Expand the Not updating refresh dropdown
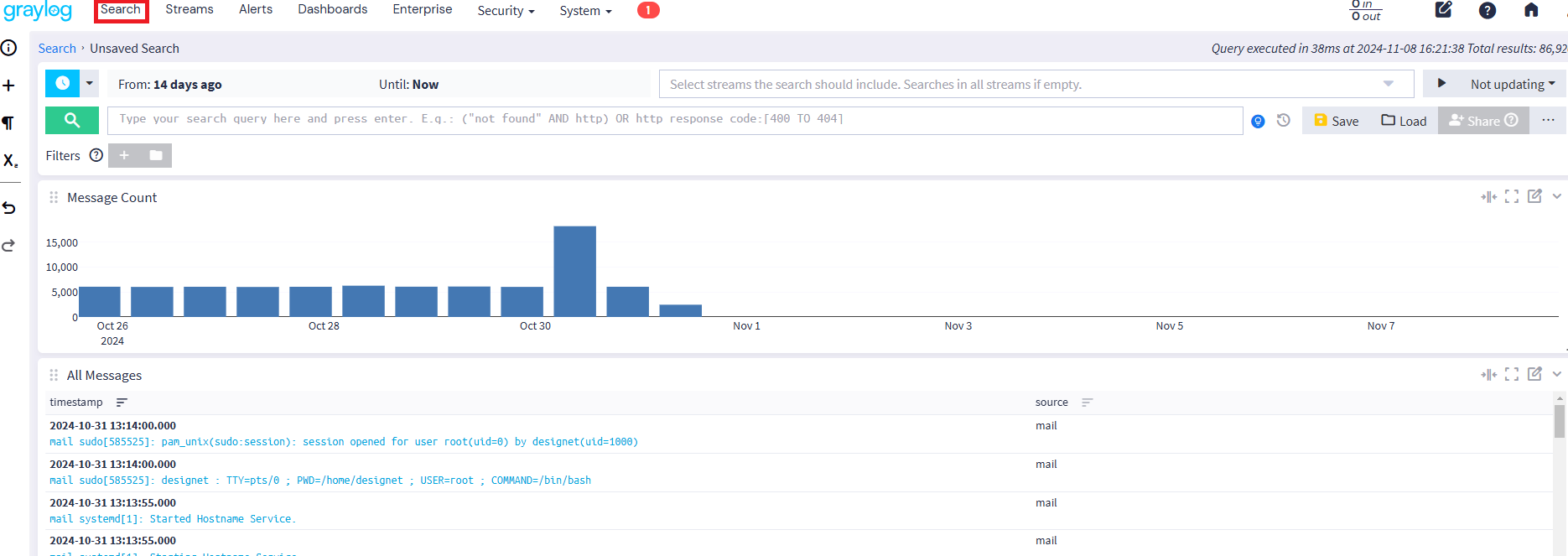The width and height of the screenshot is (1568, 556). 1512,84
